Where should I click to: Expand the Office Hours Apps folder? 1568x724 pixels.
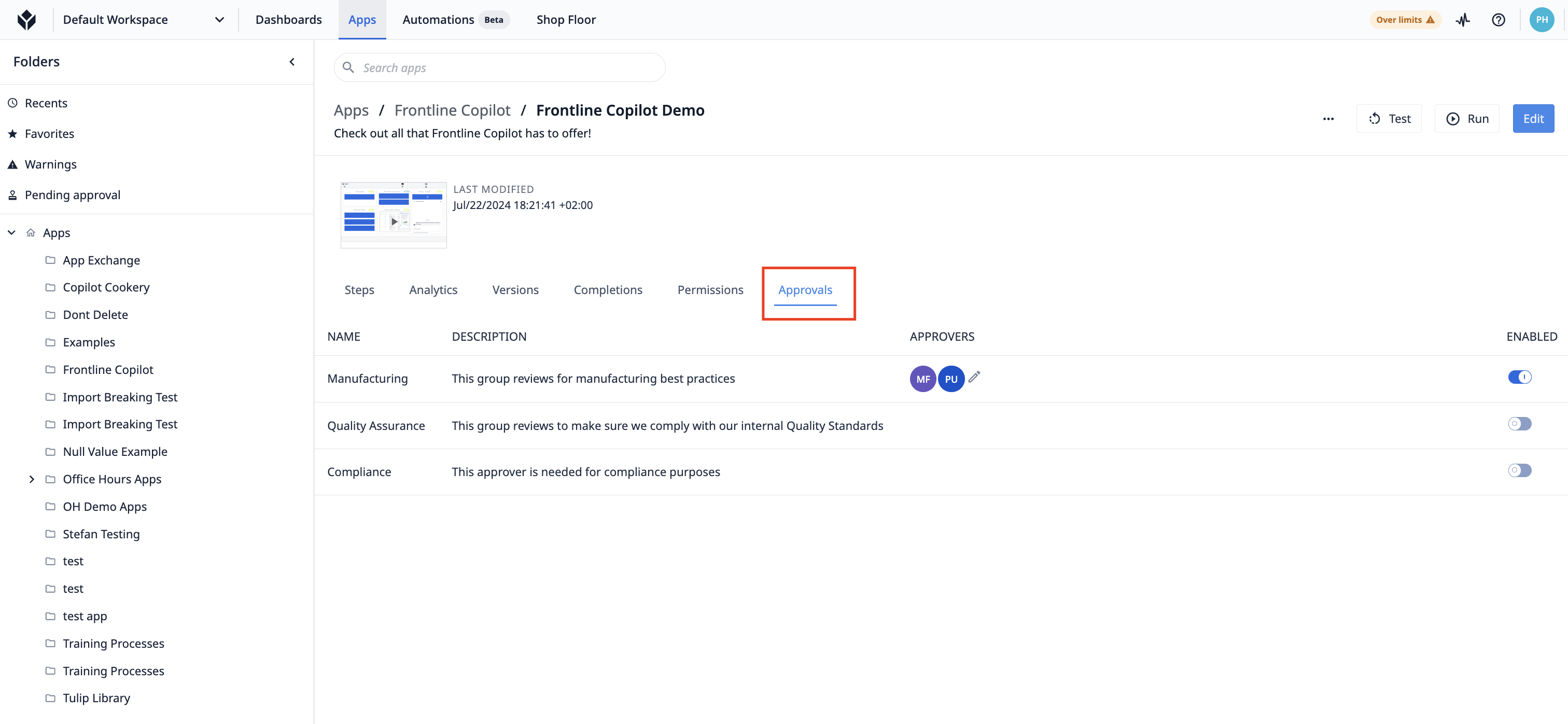(32, 479)
